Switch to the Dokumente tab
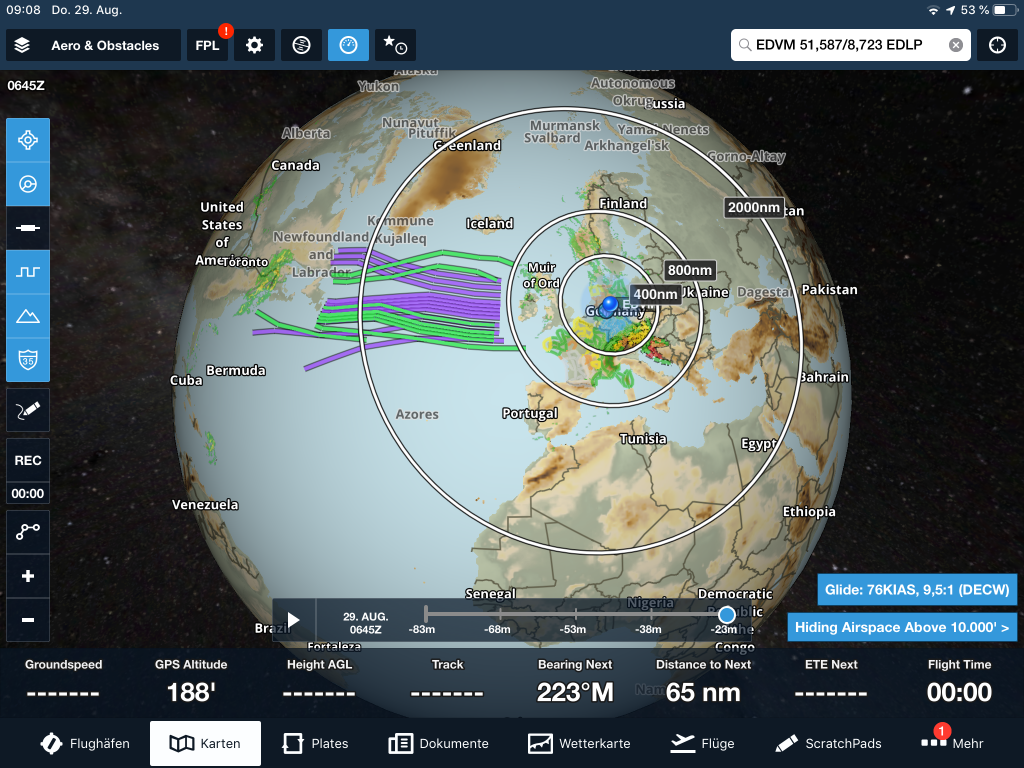Viewport: 1024px width, 768px height. (438, 743)
